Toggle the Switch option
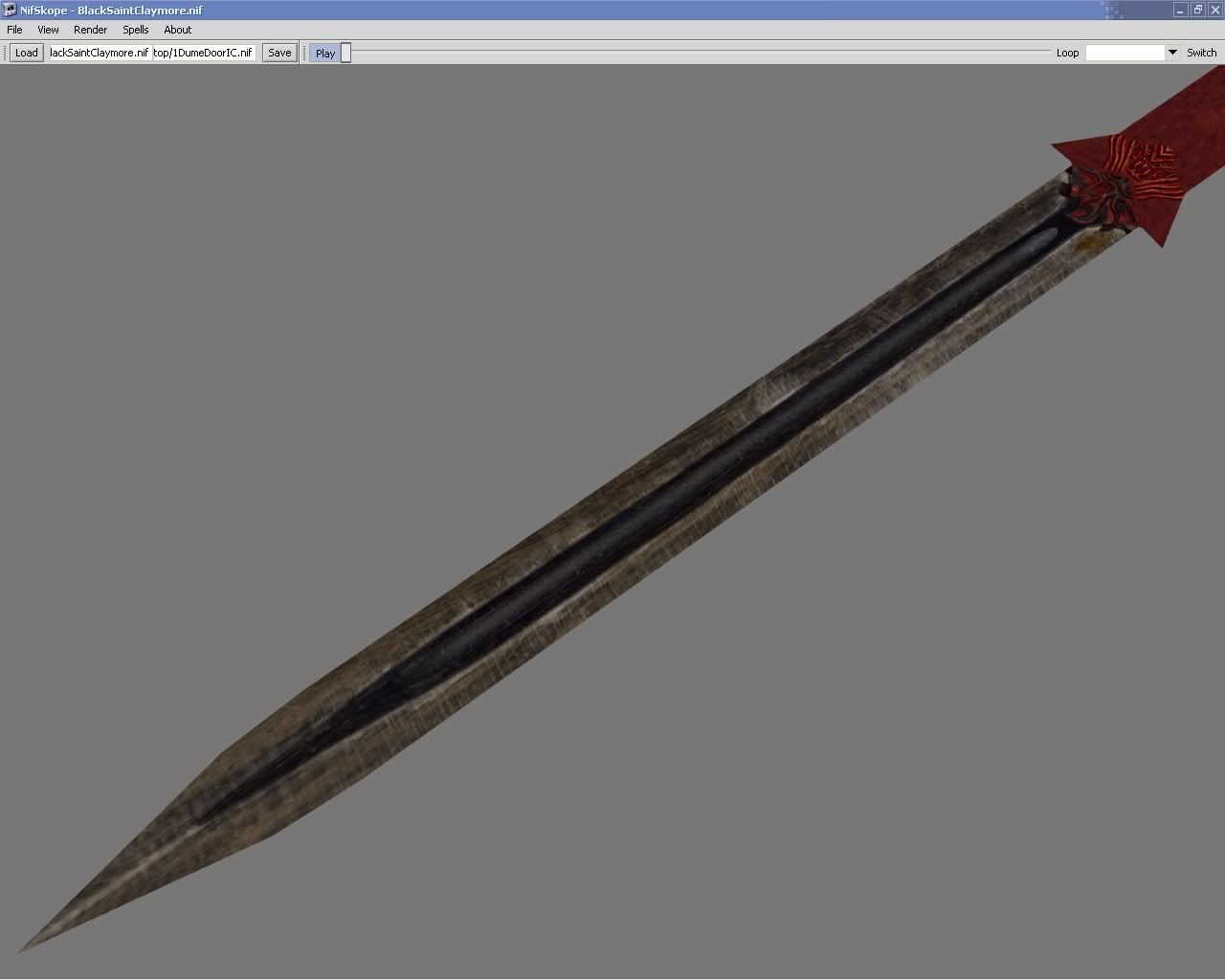Screen dimensions: 1225x980 pos(1201,53)
